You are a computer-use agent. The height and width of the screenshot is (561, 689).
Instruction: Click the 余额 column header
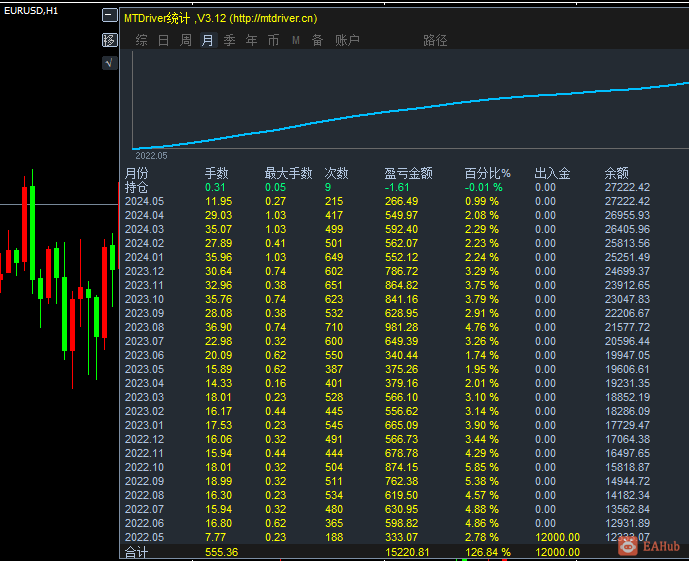pyautogui.click(x=616, y=173)
